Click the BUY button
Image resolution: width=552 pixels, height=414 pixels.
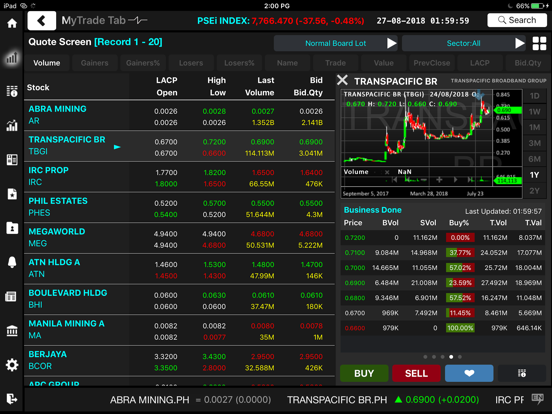point(364,373)
